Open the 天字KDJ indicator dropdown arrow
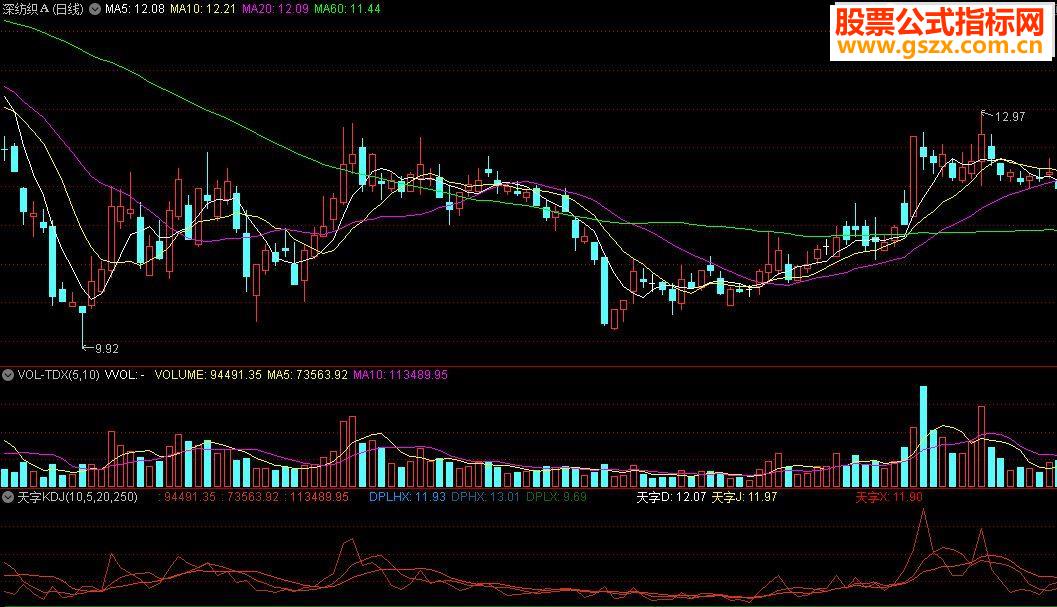Image resolution: width=1057 pixels, height=607 pixels. (x=7, y=497)
